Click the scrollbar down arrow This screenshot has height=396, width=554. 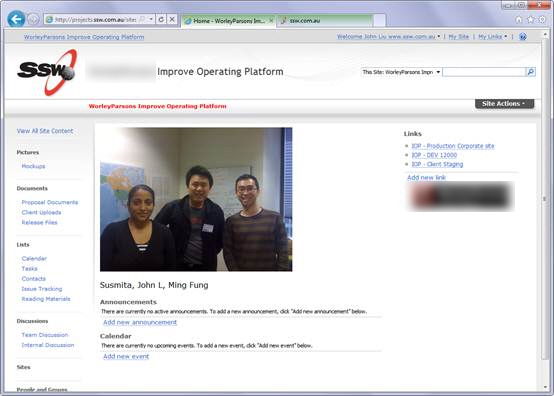click(545, 387)
